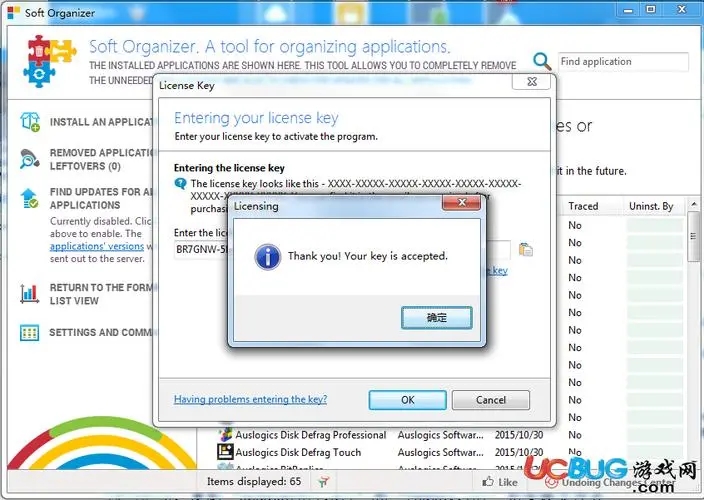Click the filter funnel icon in status bar
Image resolution: width=704 pixels, height=500 pixels.
tap(324, 482)
